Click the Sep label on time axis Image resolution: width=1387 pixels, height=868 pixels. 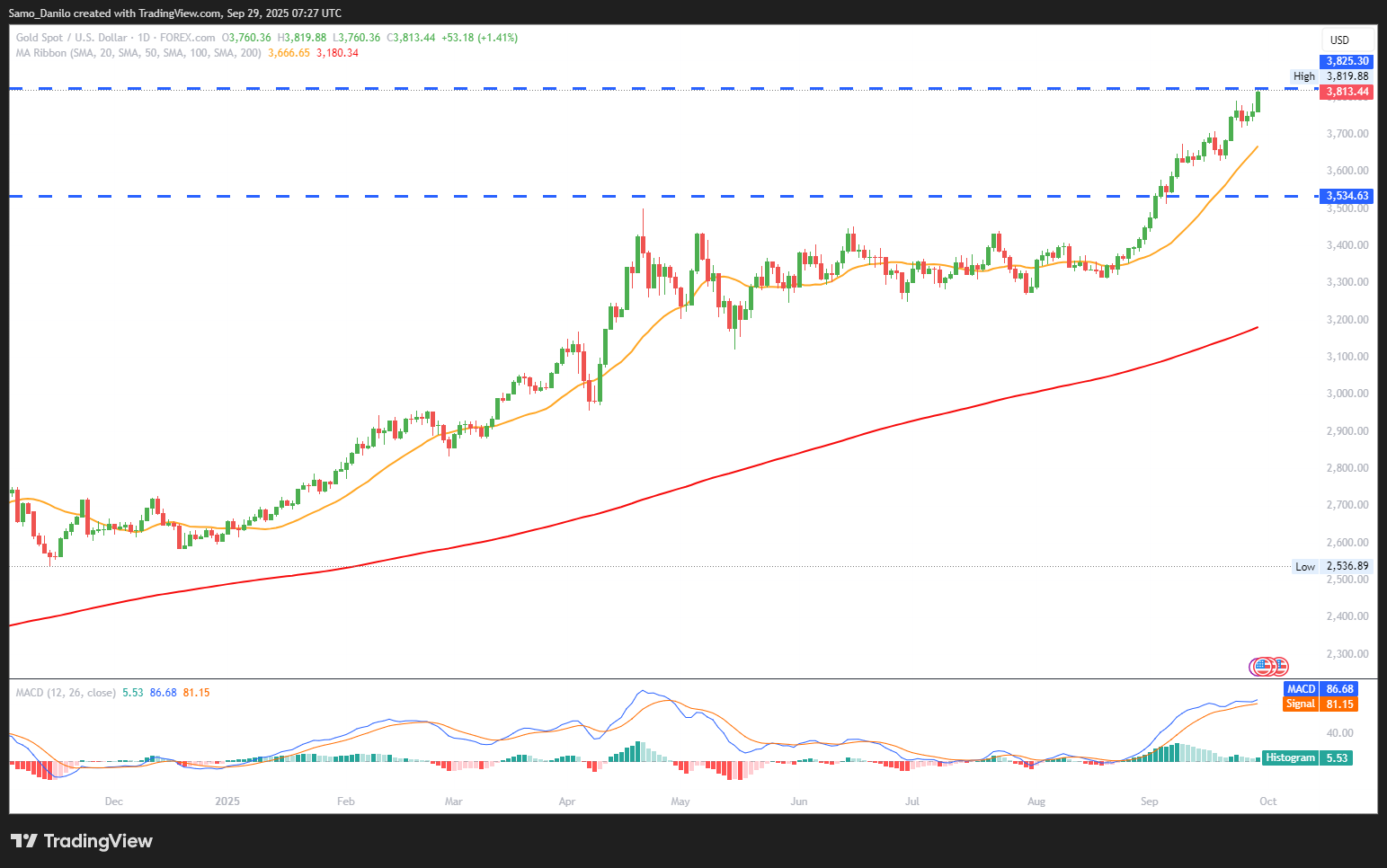(1149, 802)
